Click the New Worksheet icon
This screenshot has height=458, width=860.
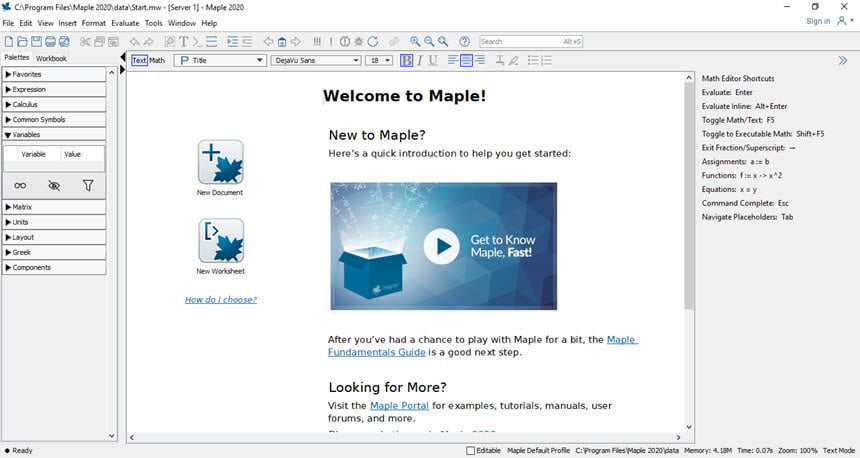tap(221, 241)
